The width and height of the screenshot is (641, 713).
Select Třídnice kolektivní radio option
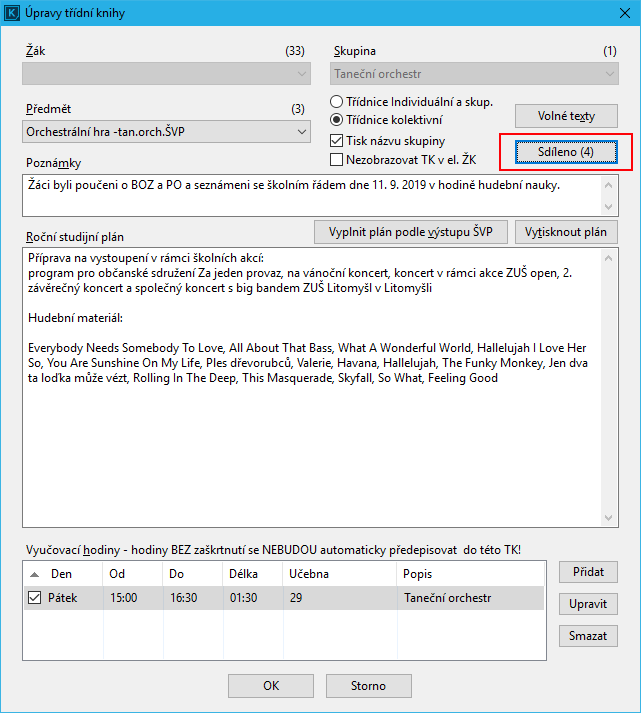coord(337,120)
